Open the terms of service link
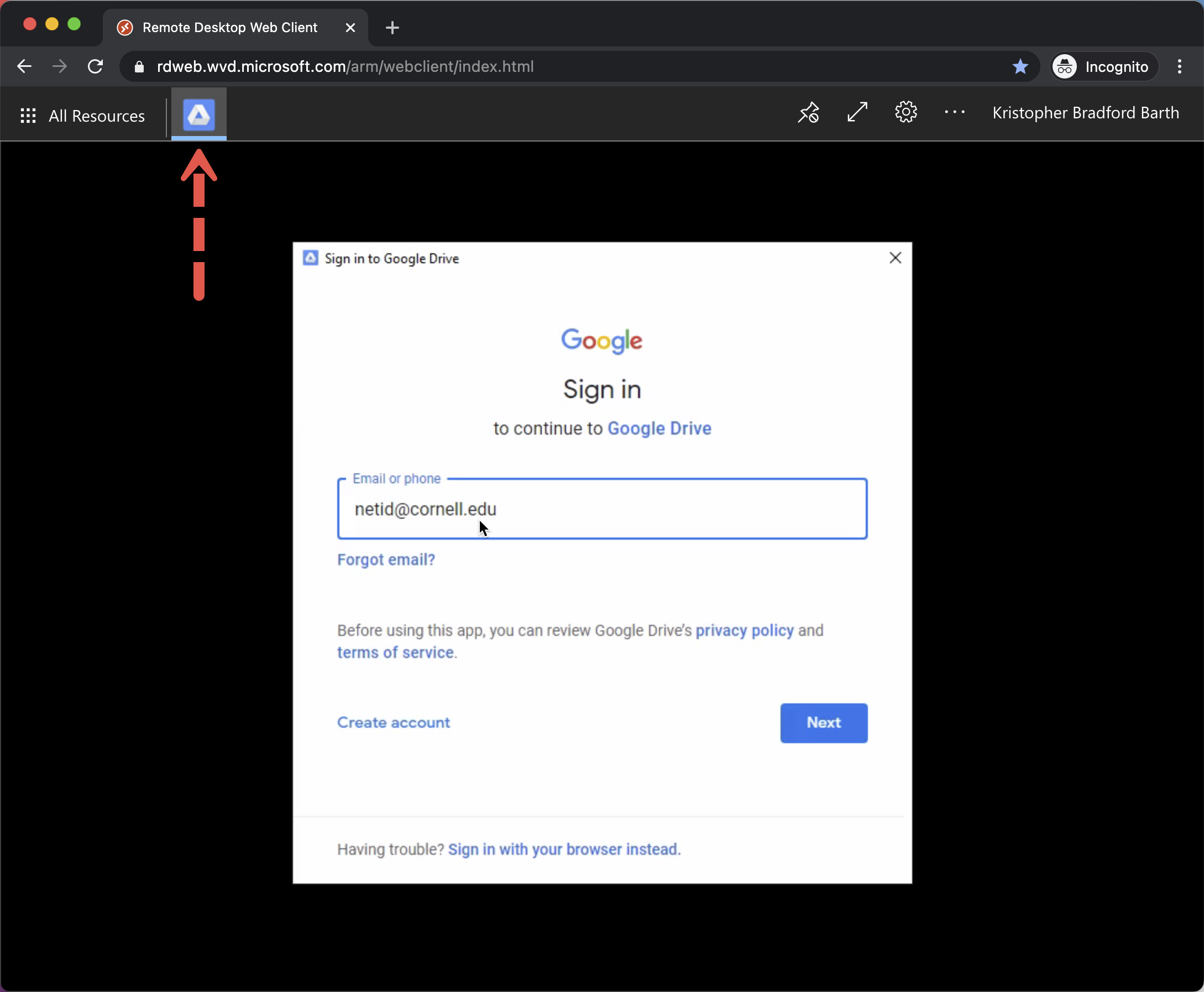Viewport: 1204px width, 992px height. [395, 652]
